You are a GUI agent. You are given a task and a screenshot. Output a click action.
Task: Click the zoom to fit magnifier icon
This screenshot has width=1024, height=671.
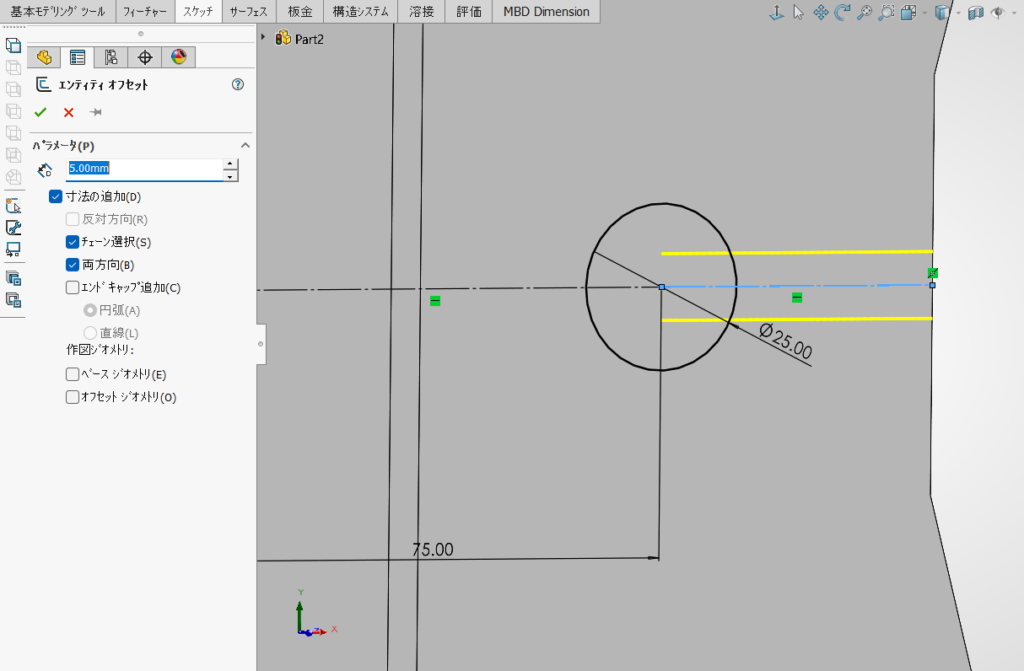865,12
